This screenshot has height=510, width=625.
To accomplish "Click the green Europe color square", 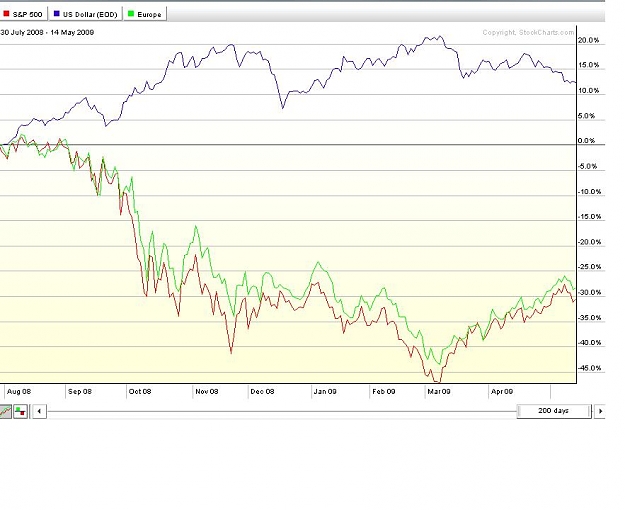I will coord(131,14).
